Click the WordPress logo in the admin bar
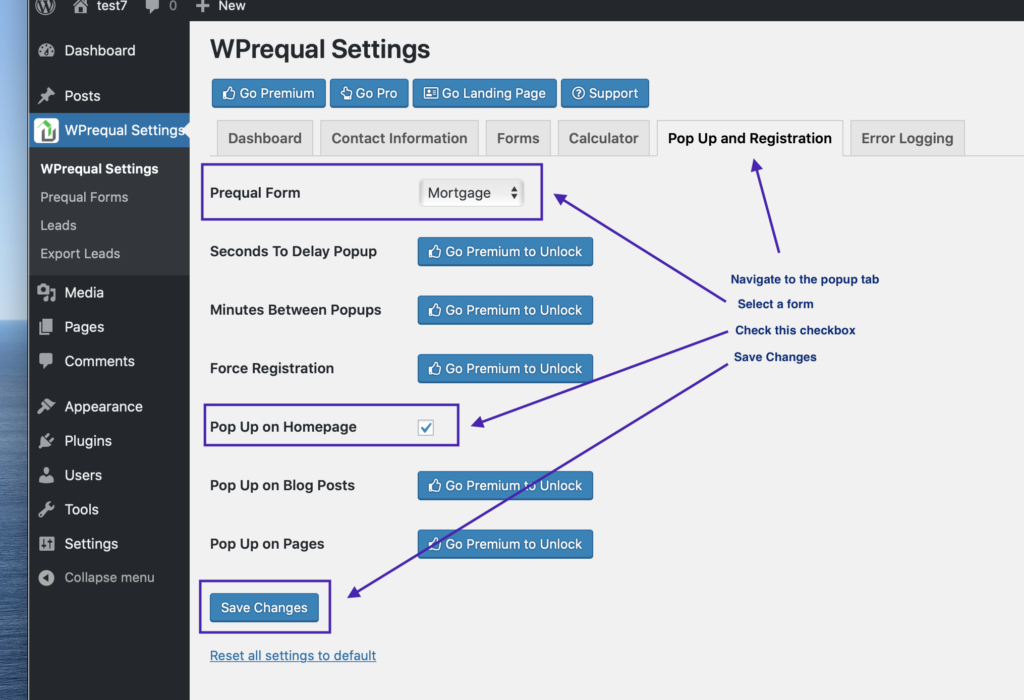Viewport: 1024px width, 700px height. 45,6
